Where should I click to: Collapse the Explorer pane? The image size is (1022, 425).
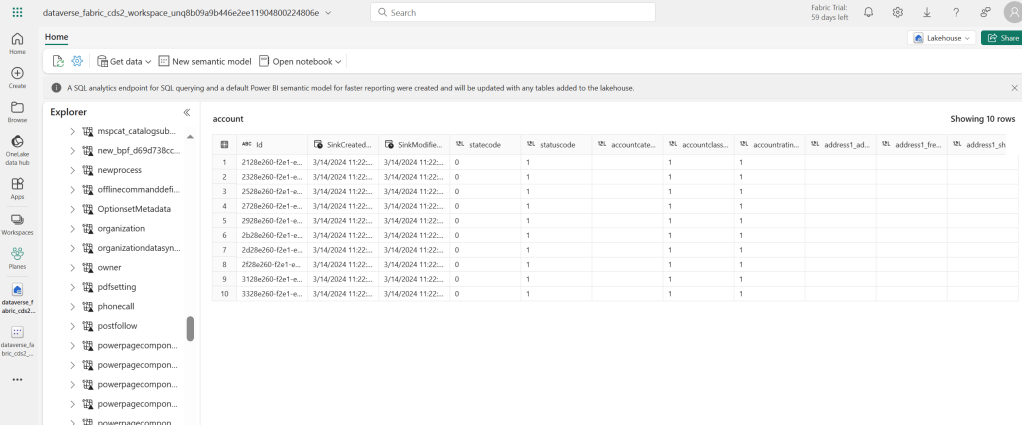click(x=186, y=113)
